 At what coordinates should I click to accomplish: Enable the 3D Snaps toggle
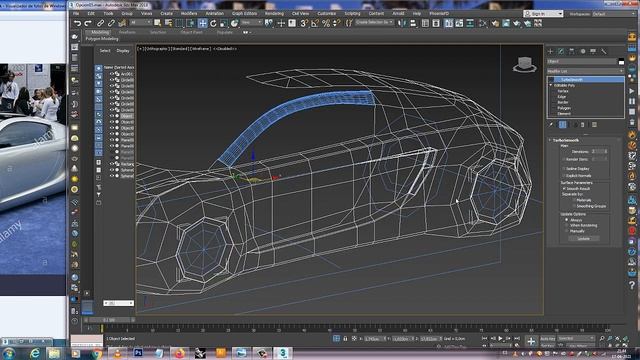304,24
